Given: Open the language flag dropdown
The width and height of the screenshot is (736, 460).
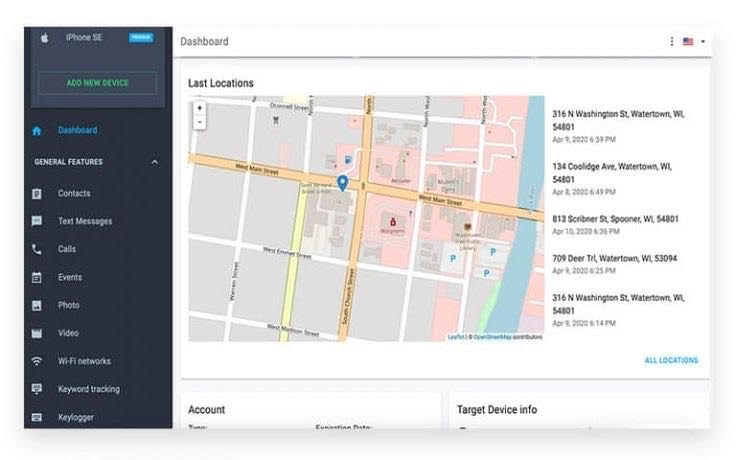Looking at the screenshot, I should 693,42.
